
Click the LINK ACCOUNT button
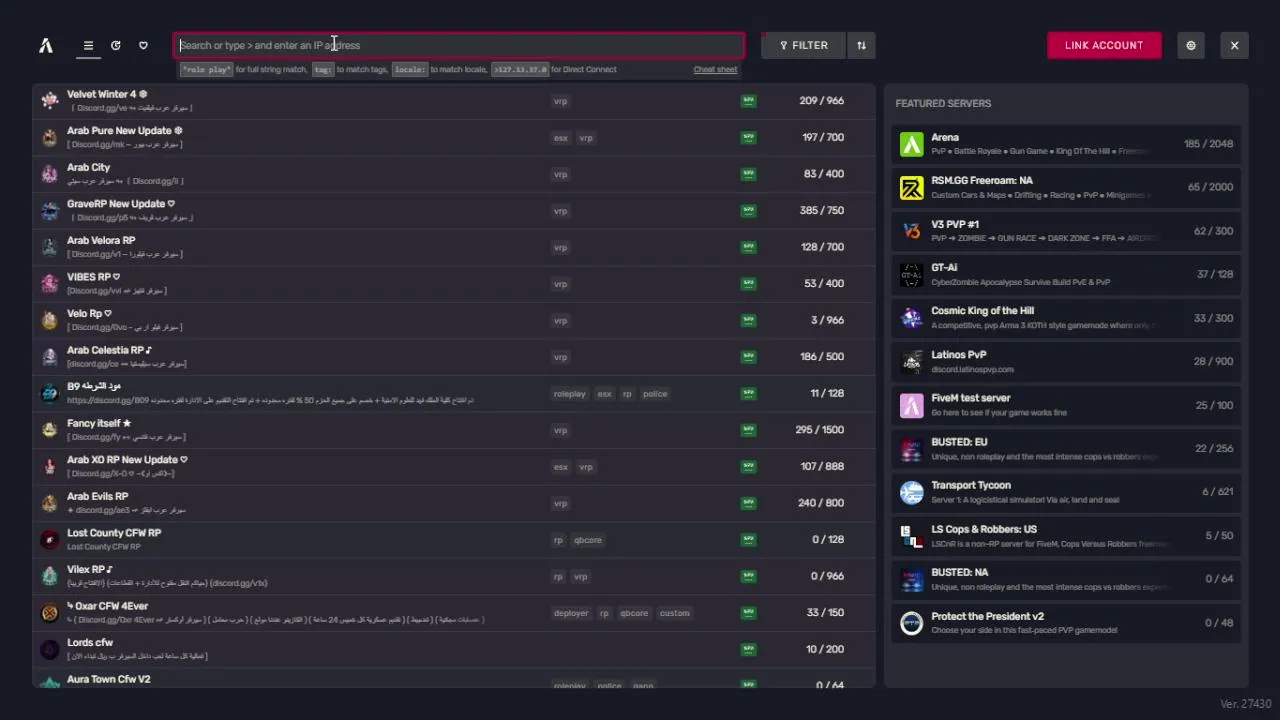pyautogui.click(x=1104, y=45)
